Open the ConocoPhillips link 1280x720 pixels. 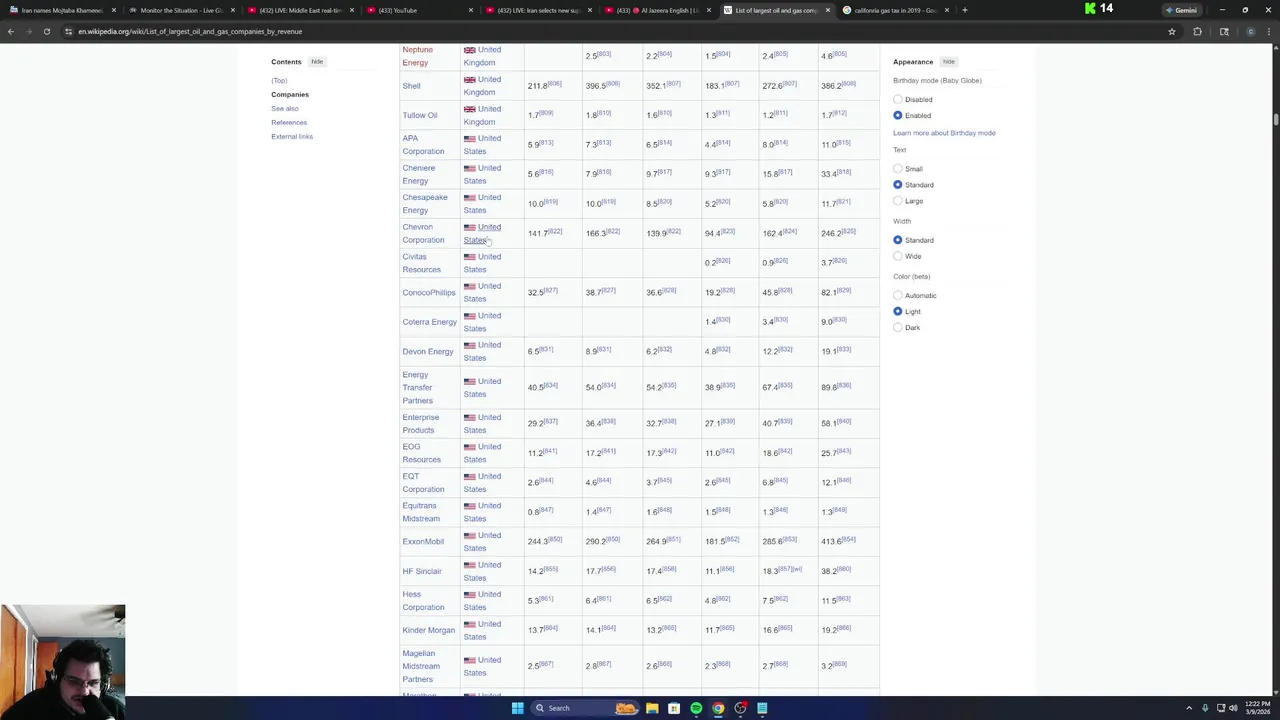pyautogui.click(x=429, y=293)
